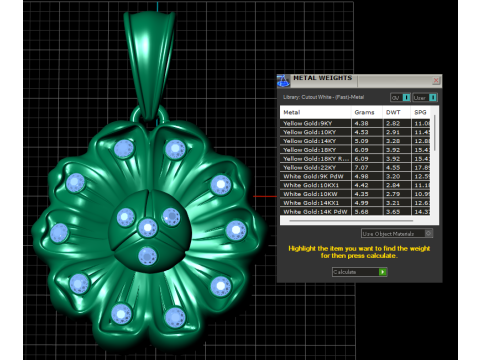Toggle Use Object Materials option
Screen dimensions: 480x360
pos(397,233)
